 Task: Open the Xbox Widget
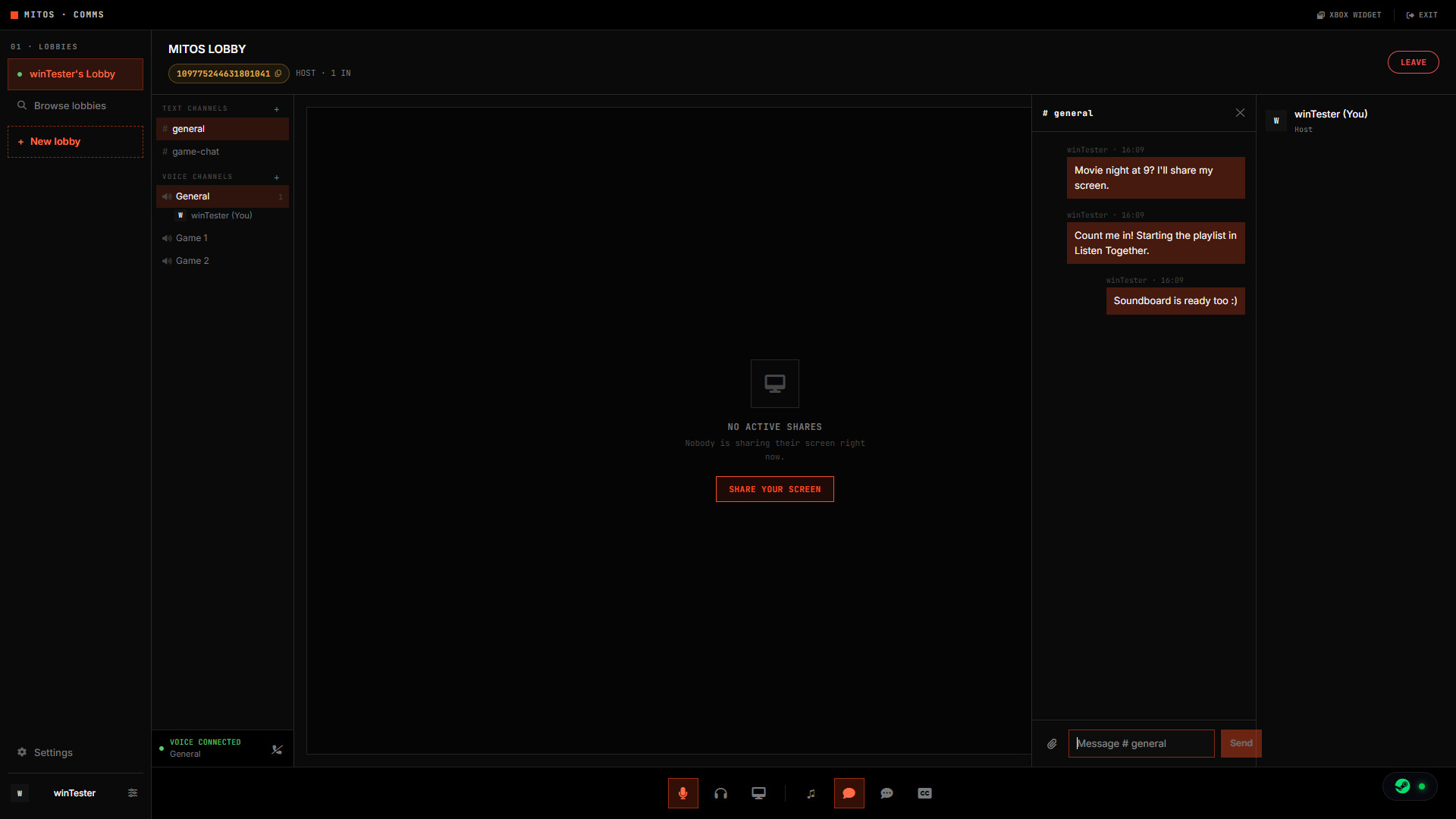tap(1349, 15)
